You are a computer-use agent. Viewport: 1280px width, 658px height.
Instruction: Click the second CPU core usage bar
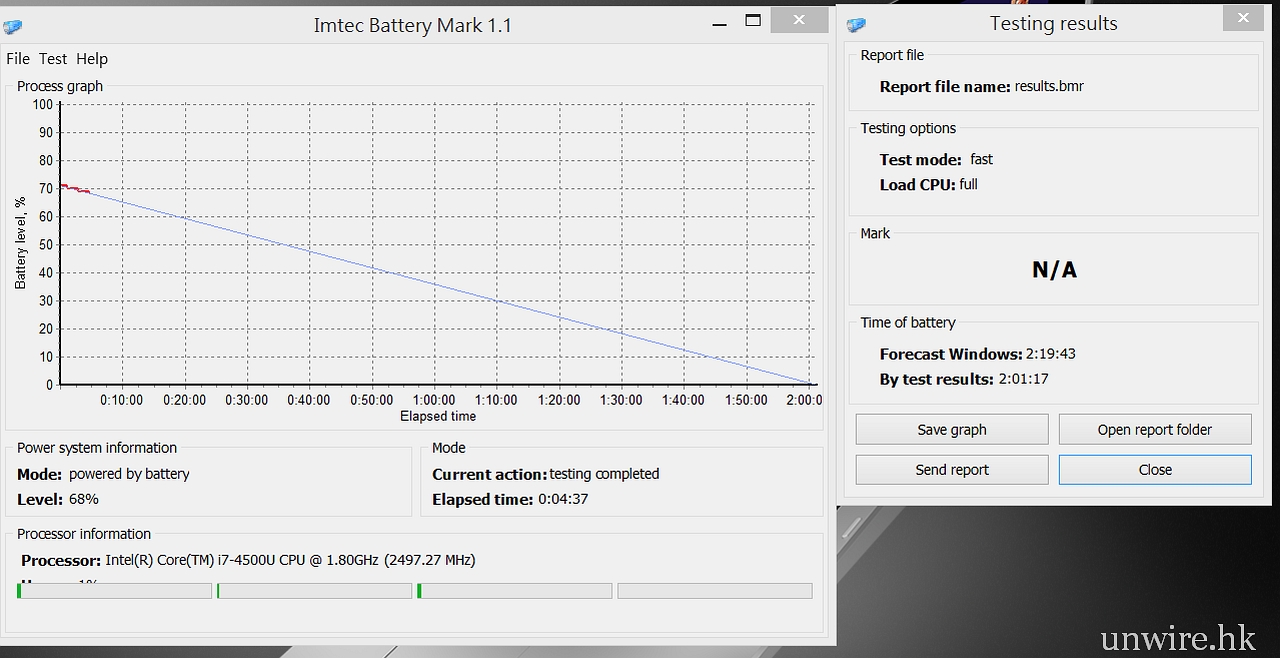pyautogui.click(x=314, y=591)
